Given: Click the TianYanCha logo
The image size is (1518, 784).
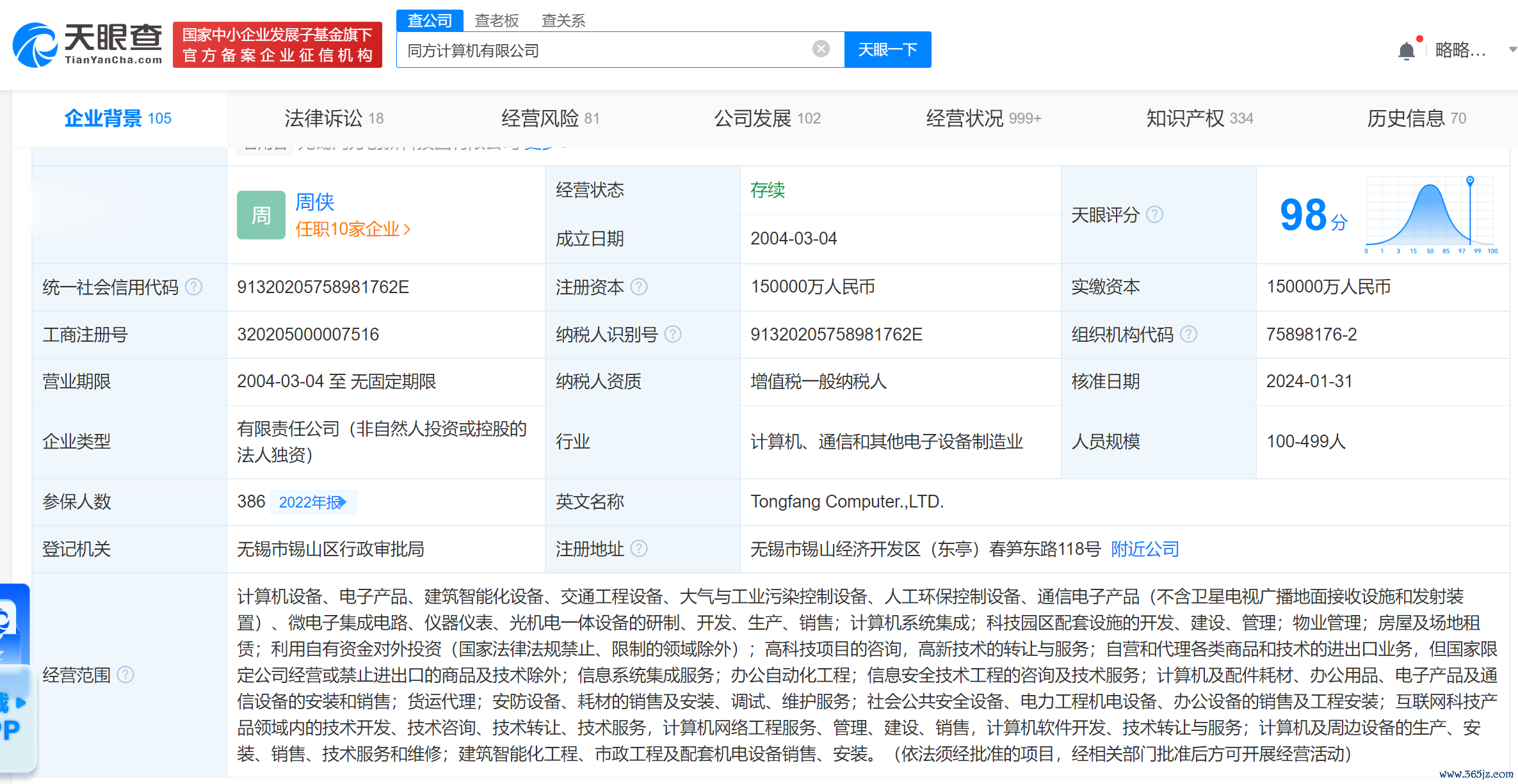Looking at the screenshot, I should pos(88,44).
